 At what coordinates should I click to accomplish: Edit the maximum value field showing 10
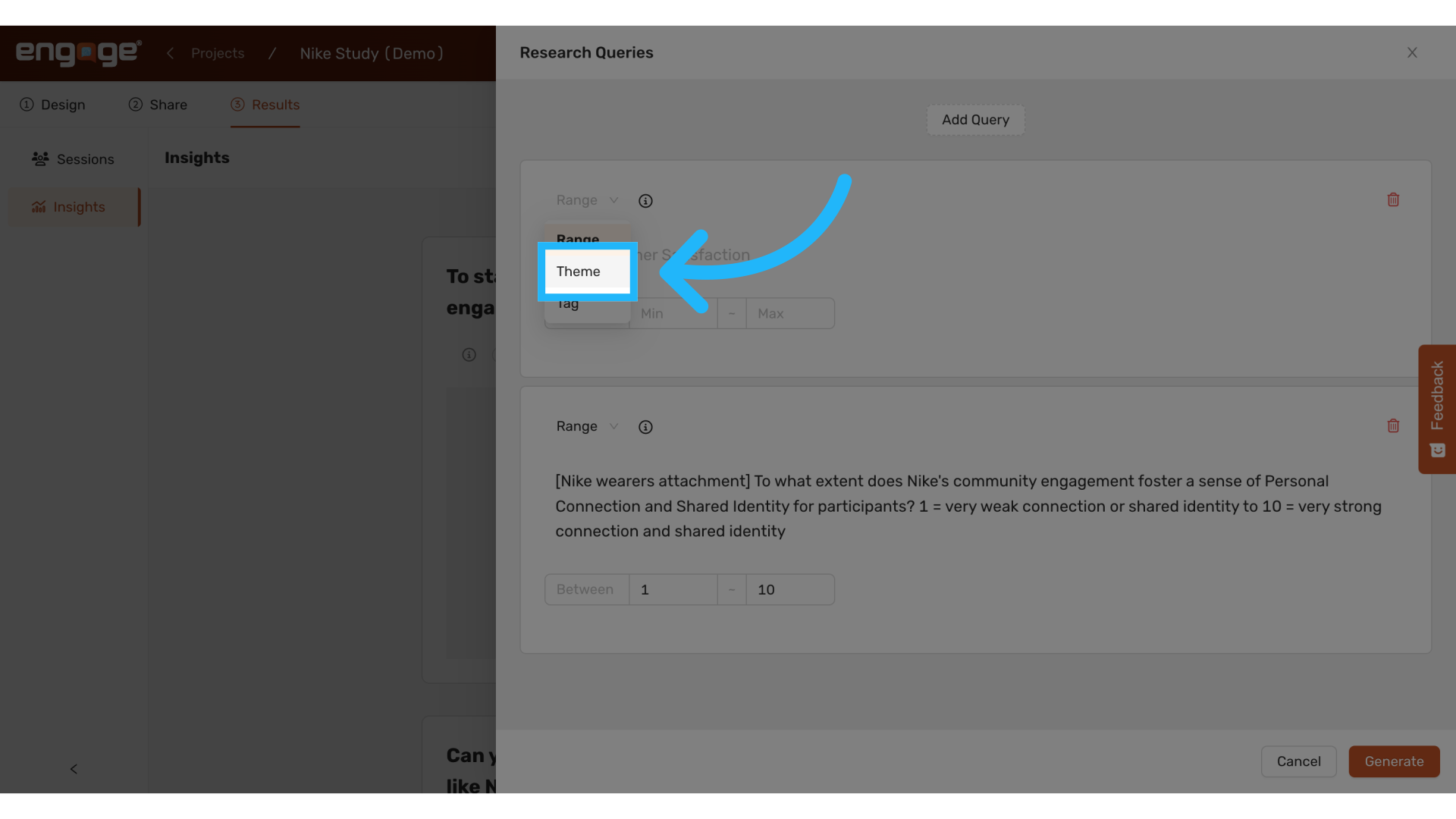[790, 589]
